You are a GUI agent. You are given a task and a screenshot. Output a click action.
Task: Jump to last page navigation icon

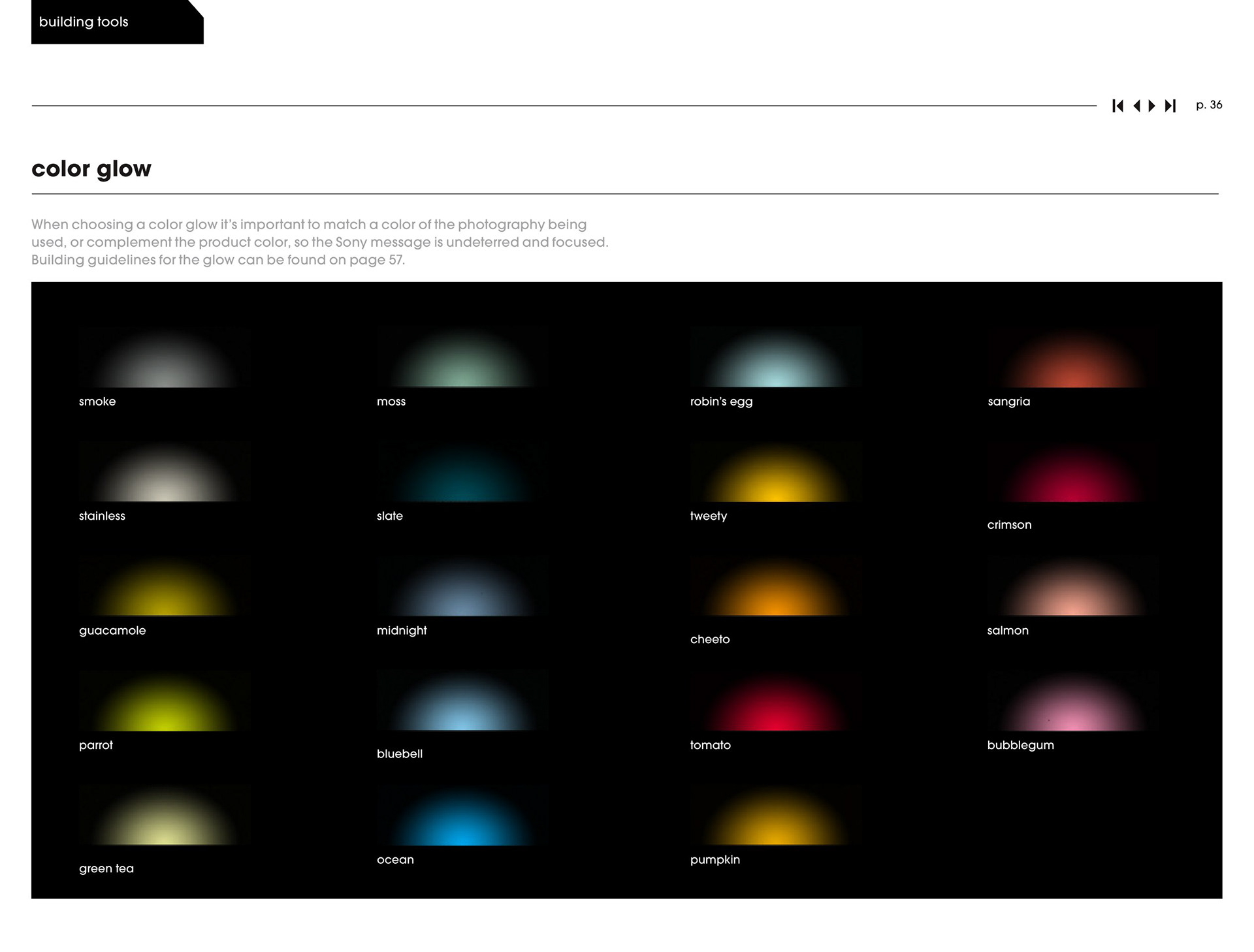pyautogui.click(x=1170, y=106)
